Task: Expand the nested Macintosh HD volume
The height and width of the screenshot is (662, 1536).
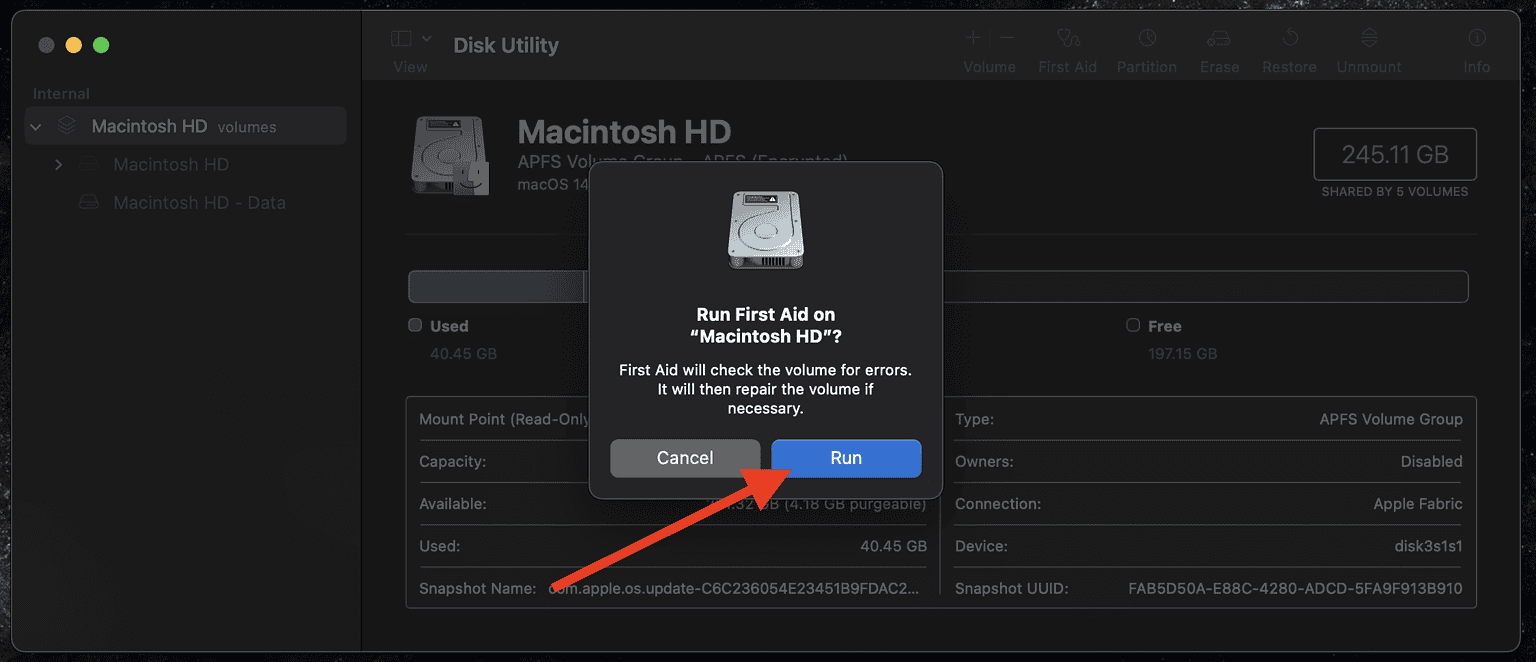Action: (58, 164)
